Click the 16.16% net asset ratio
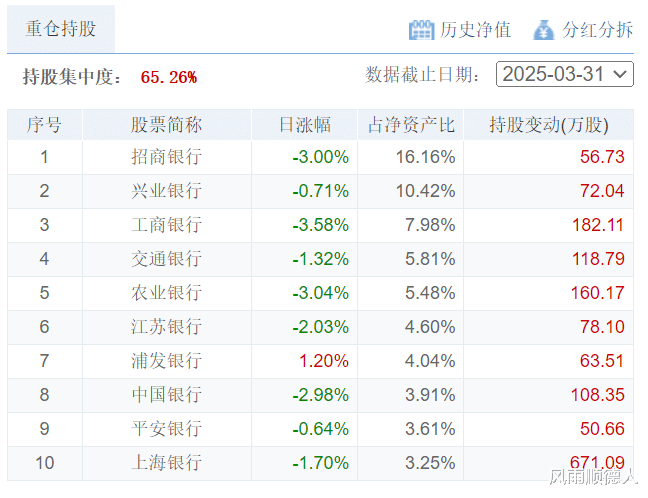648x498 pixels. click(x=426, y=157)
